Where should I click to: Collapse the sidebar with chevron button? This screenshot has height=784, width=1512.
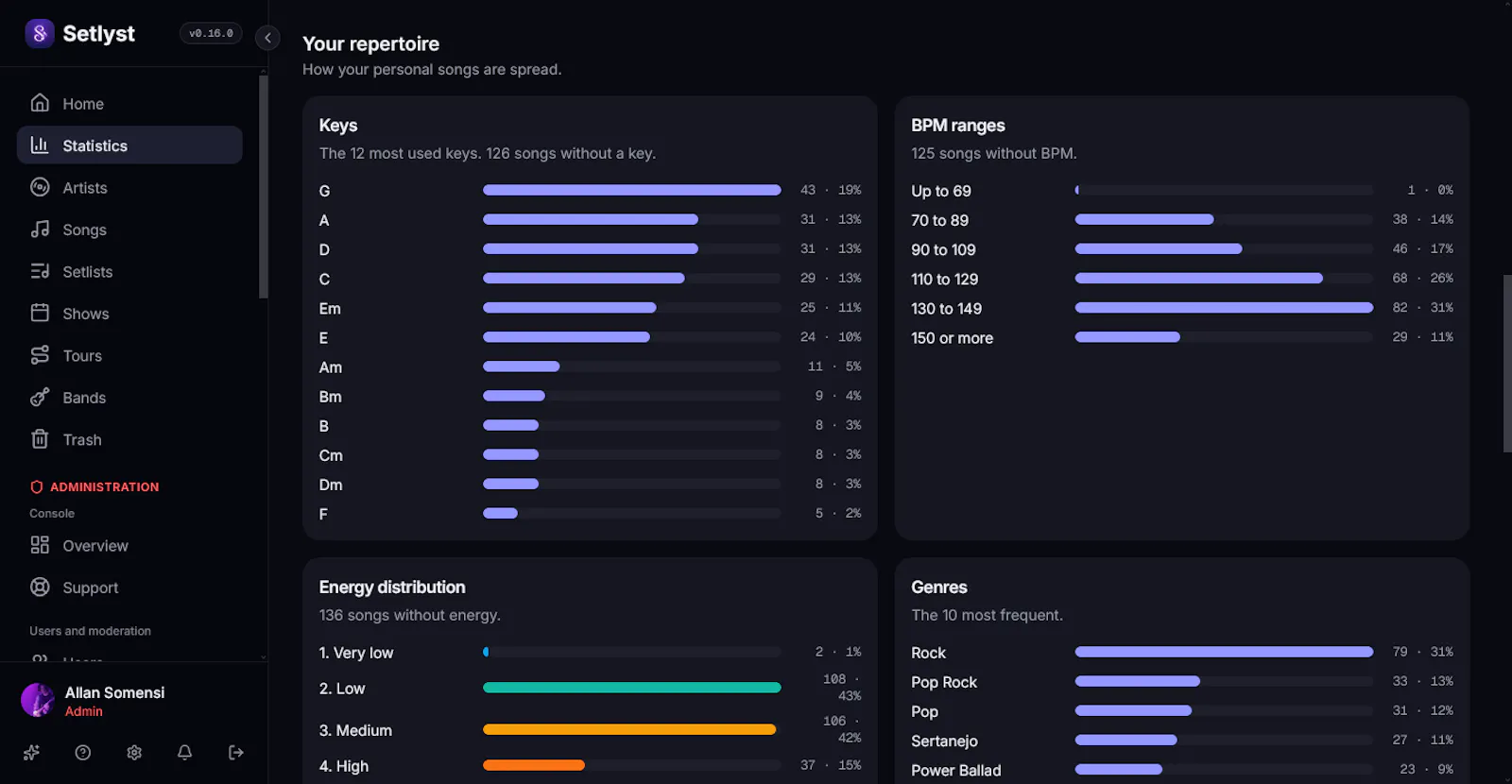(267, 38)
